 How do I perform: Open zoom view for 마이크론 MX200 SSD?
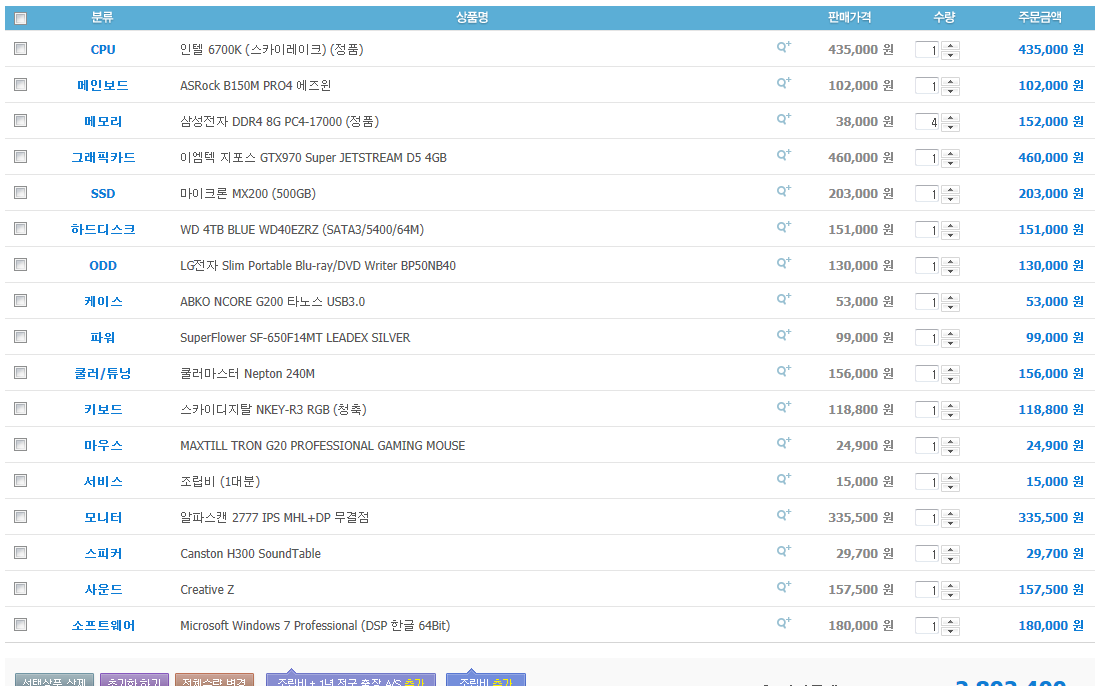point(783,191)
